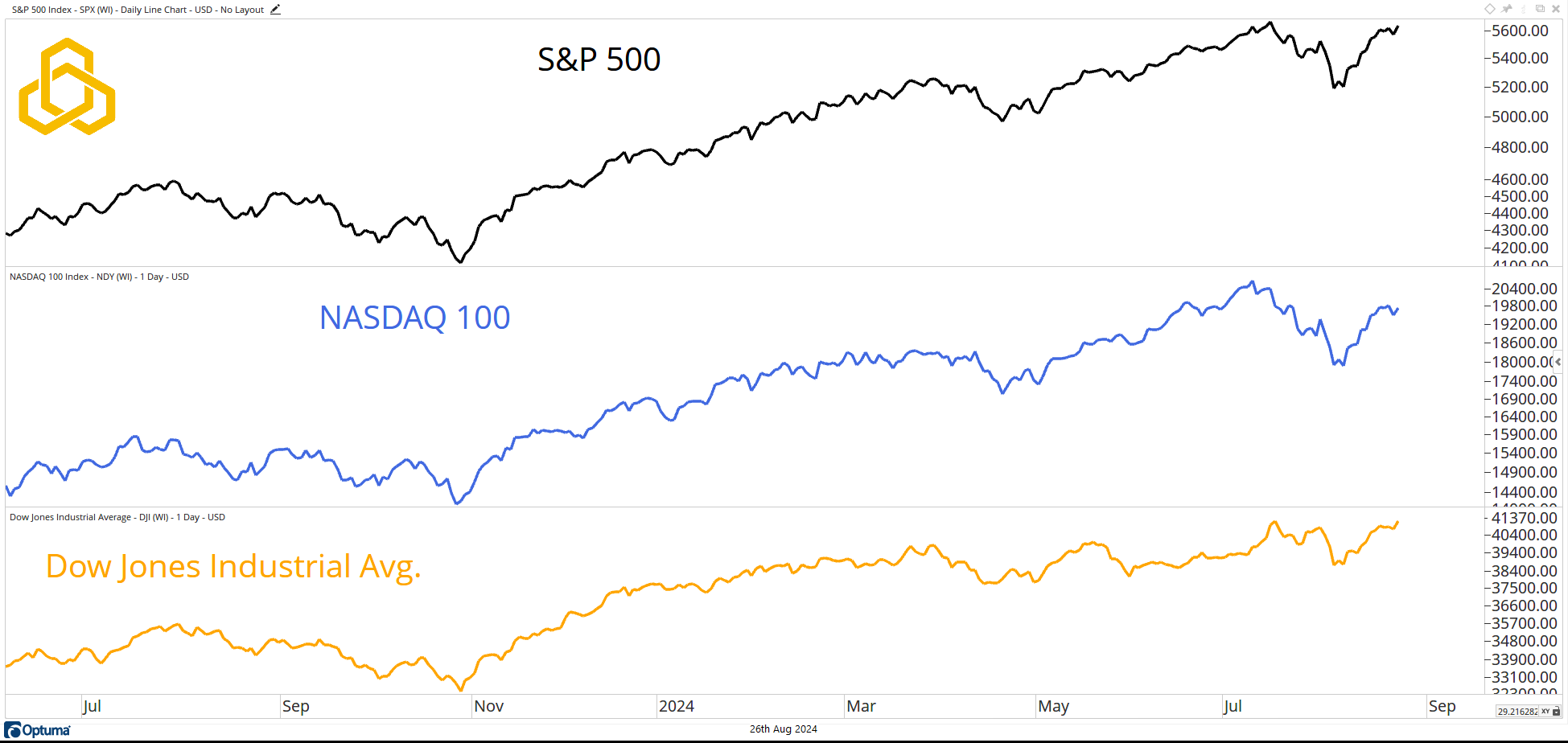Collapse side panel with right-edge arrow

coord(1558,362)
